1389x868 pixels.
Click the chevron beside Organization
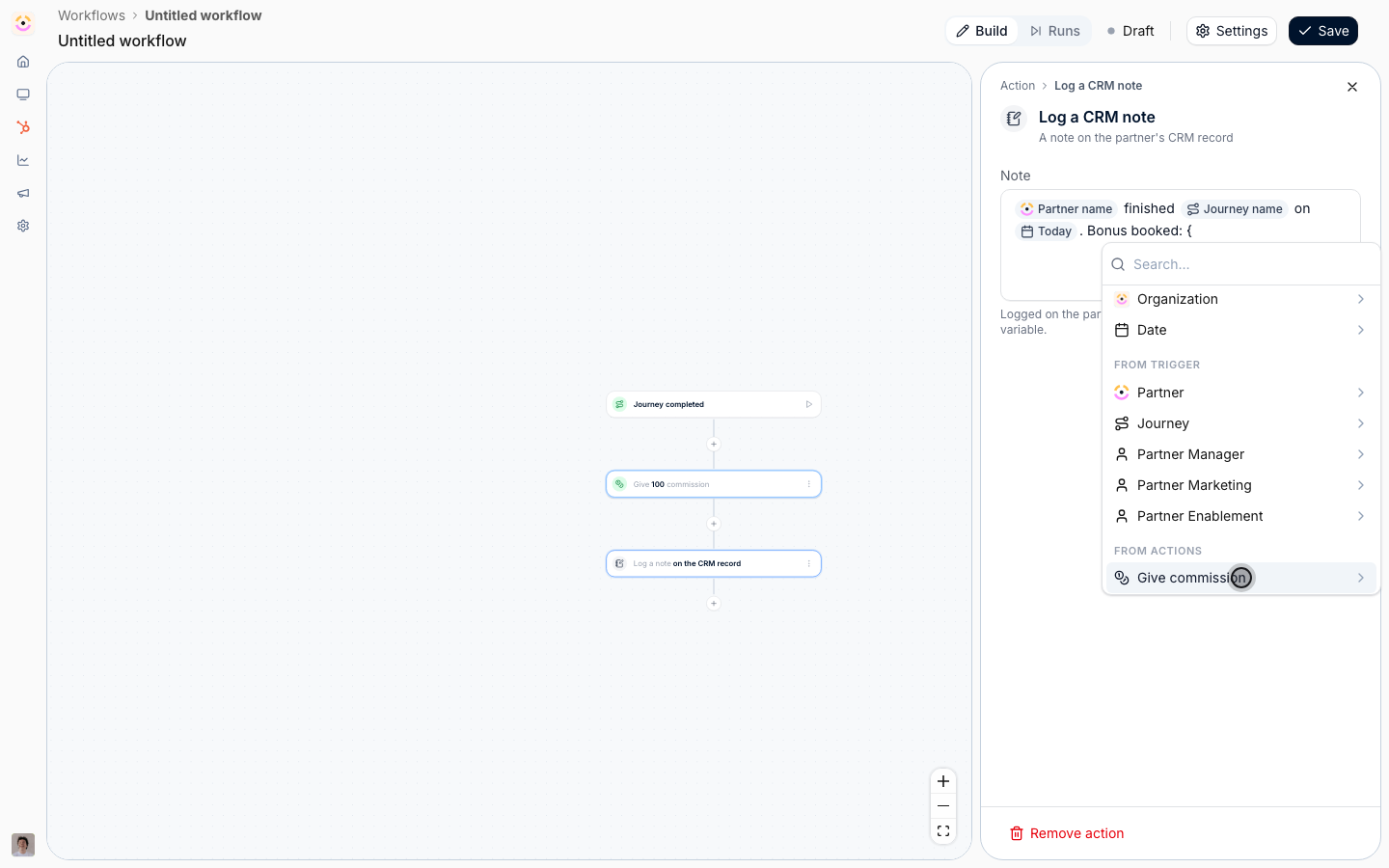[1361, 299]
